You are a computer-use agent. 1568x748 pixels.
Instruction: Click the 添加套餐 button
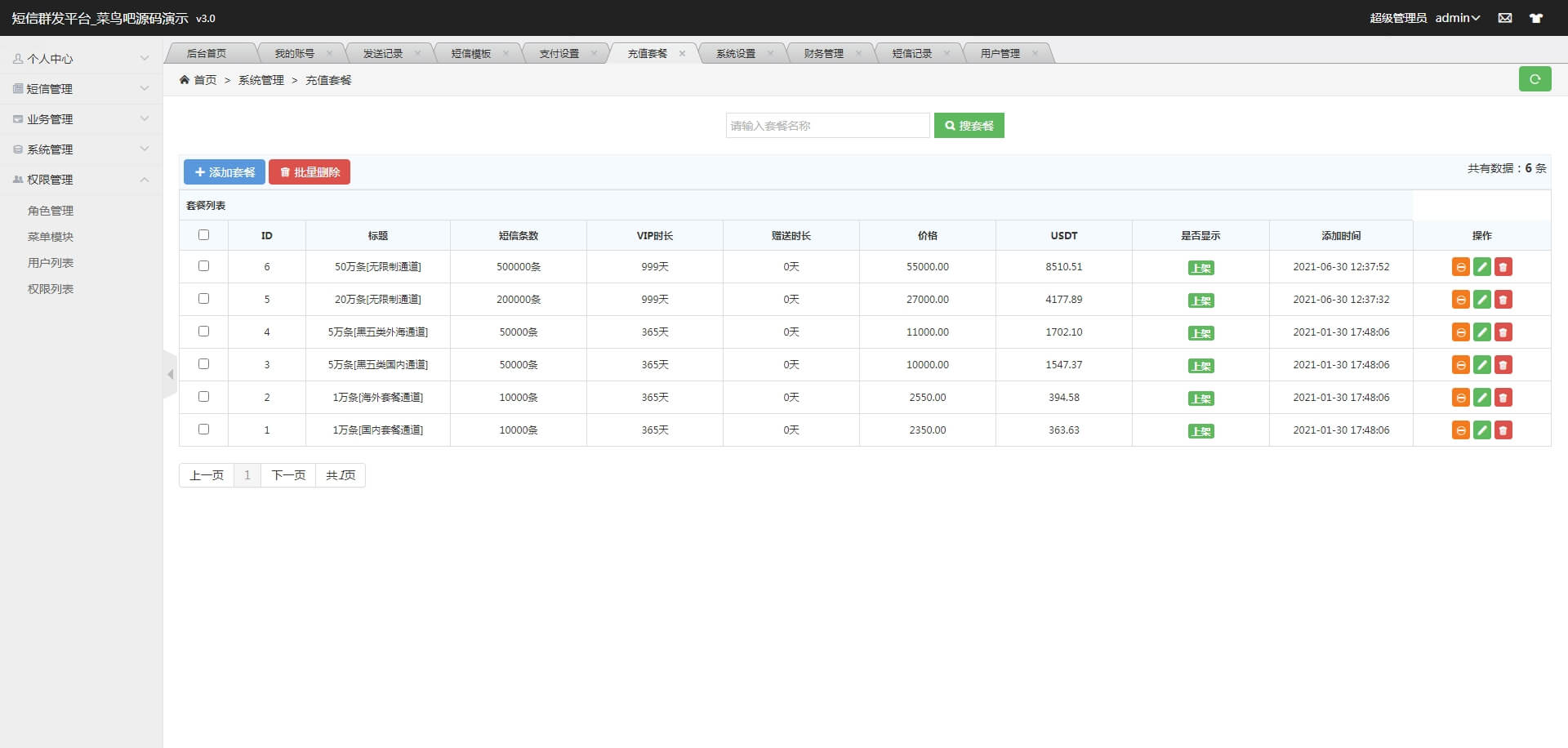click(224, 171)
